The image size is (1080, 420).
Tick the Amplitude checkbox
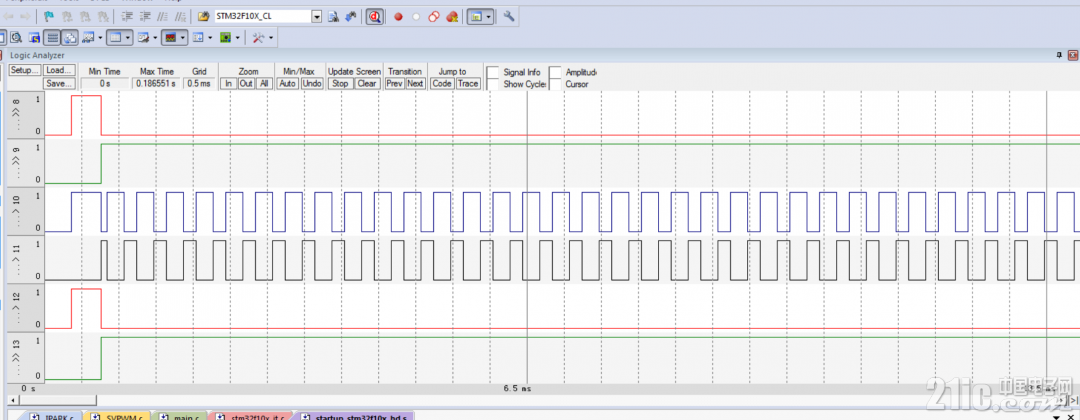click(555, 72)
